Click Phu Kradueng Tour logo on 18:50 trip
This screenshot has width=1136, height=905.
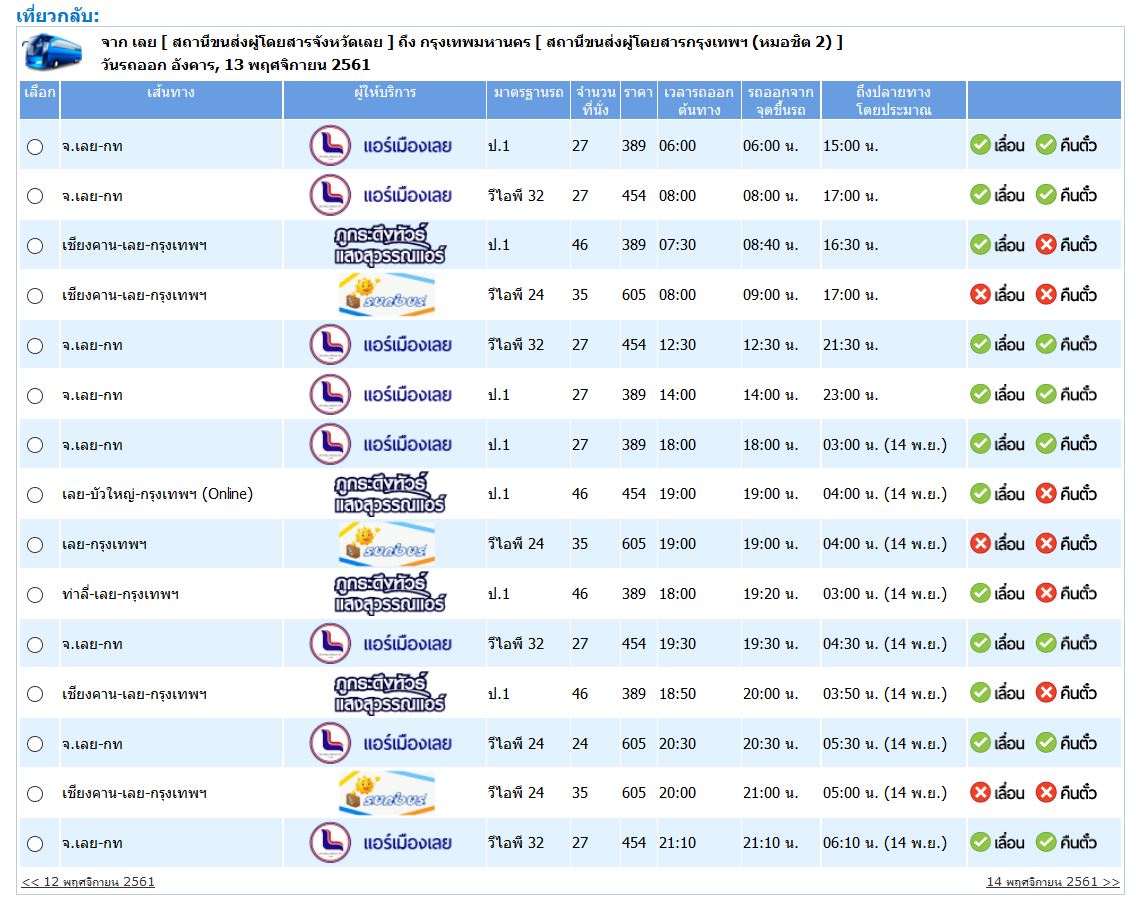click(x=389, y=694)
